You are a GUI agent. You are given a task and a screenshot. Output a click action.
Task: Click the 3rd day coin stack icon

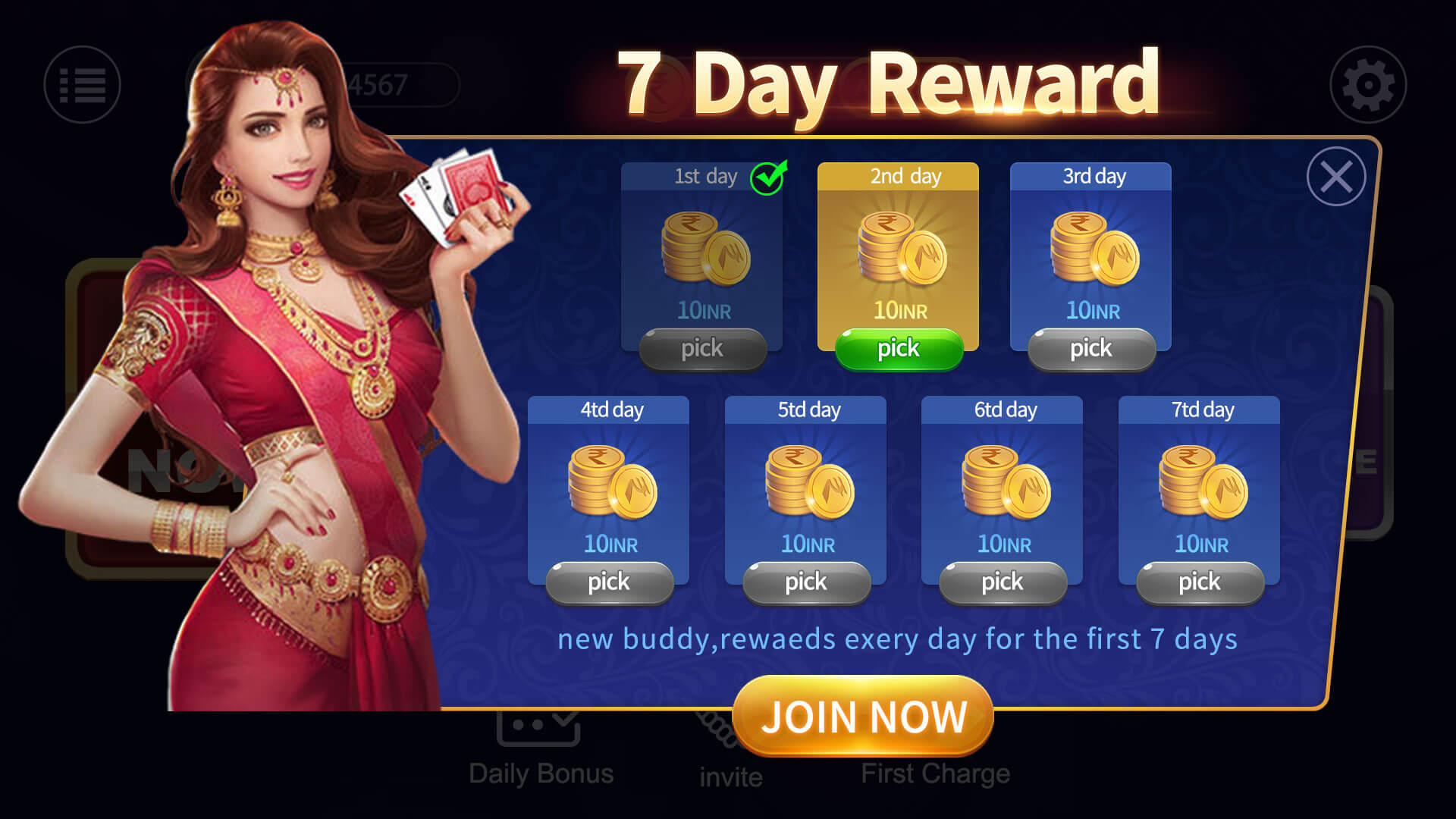coord(1094,248)
